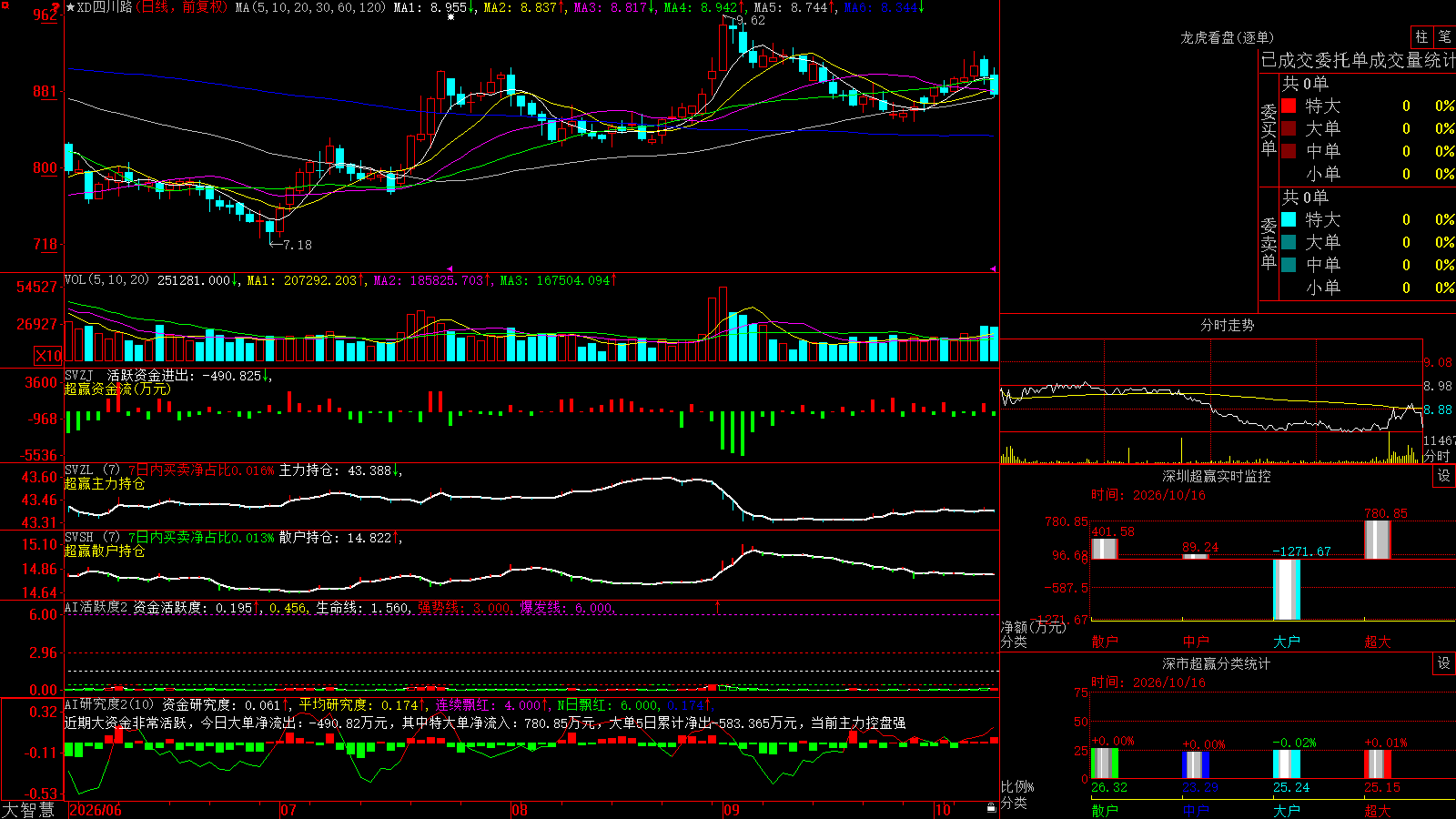
Task: Click the 7.18 low price label
Action: click(x=298, y=245)
